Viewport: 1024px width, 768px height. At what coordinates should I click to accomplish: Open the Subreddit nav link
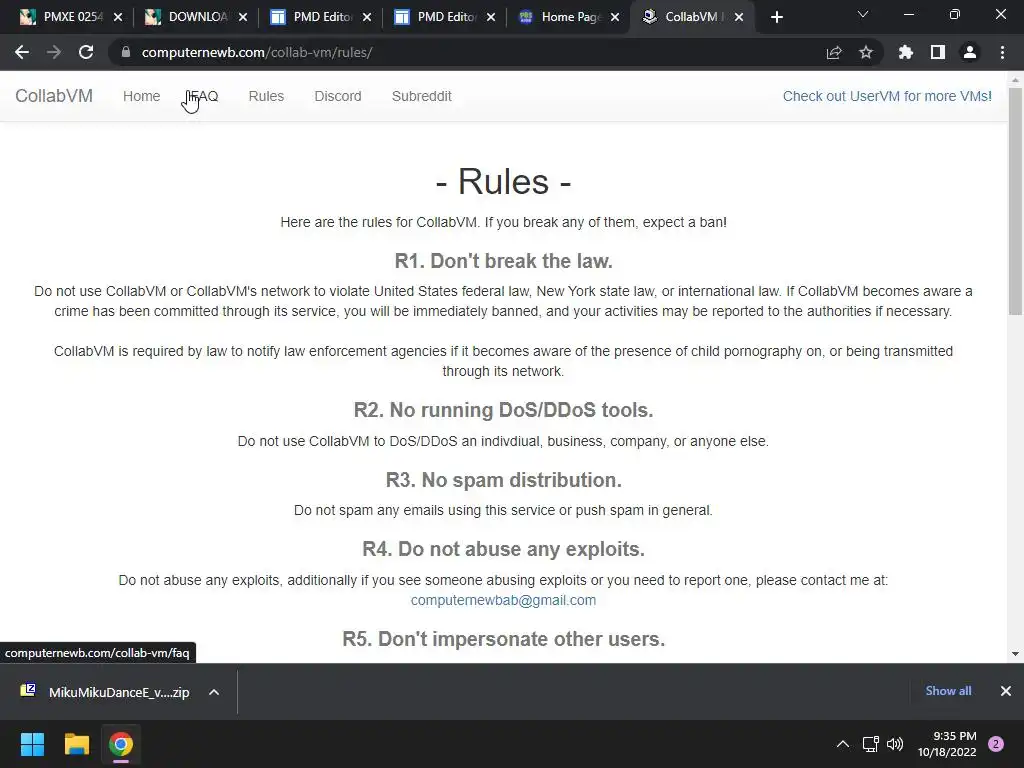(x=422, y=96)
